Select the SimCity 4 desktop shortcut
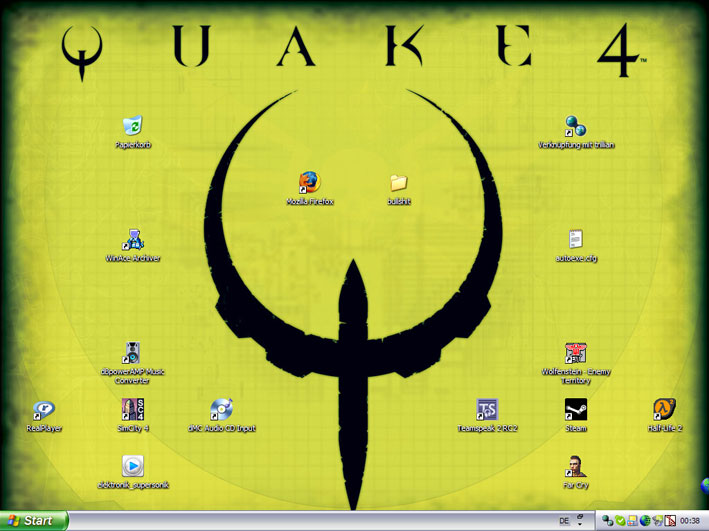This screenshot has height=531, width=709. point(133,409)
